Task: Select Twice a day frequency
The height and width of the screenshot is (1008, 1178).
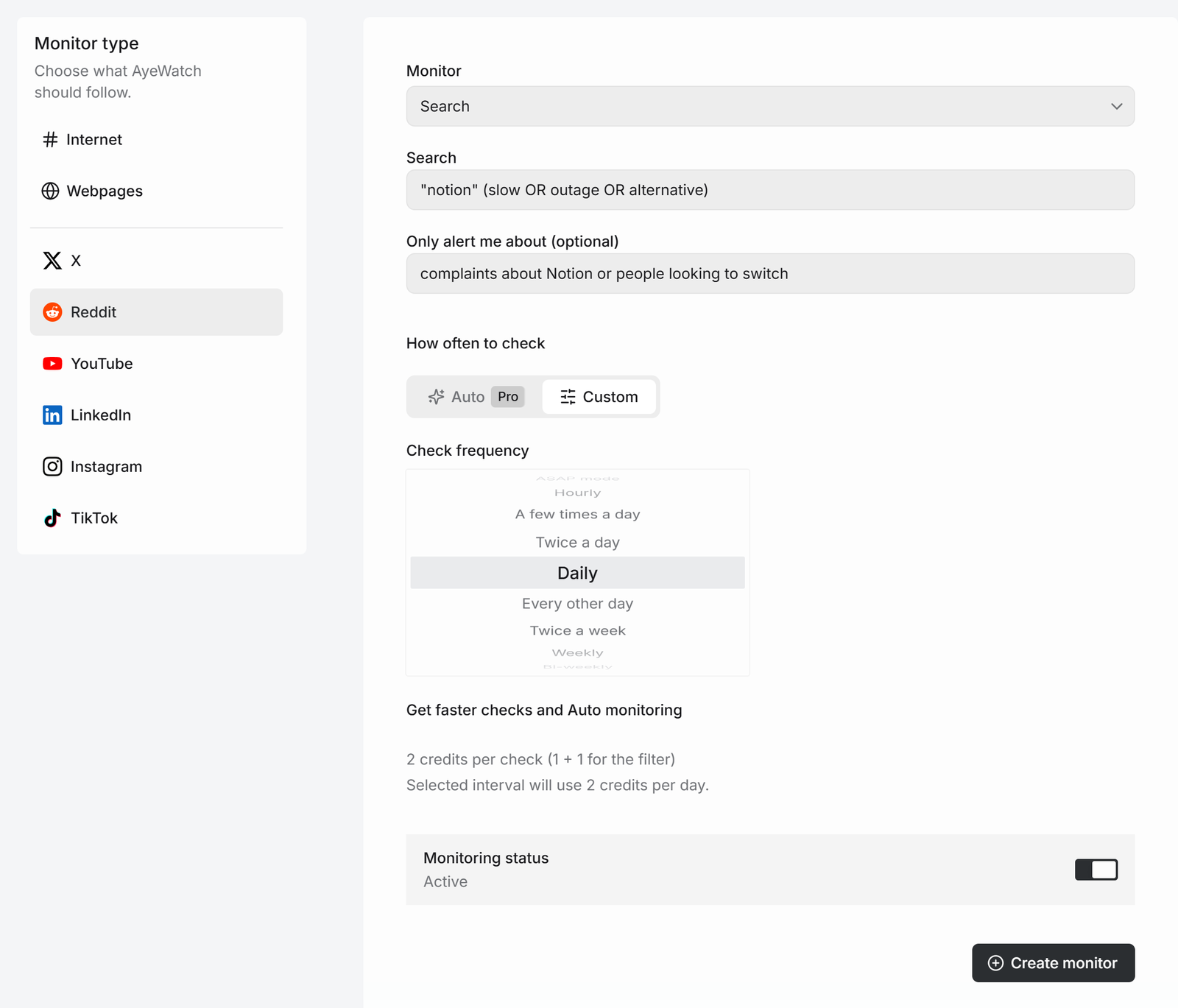Action: [x=577, y=543]
